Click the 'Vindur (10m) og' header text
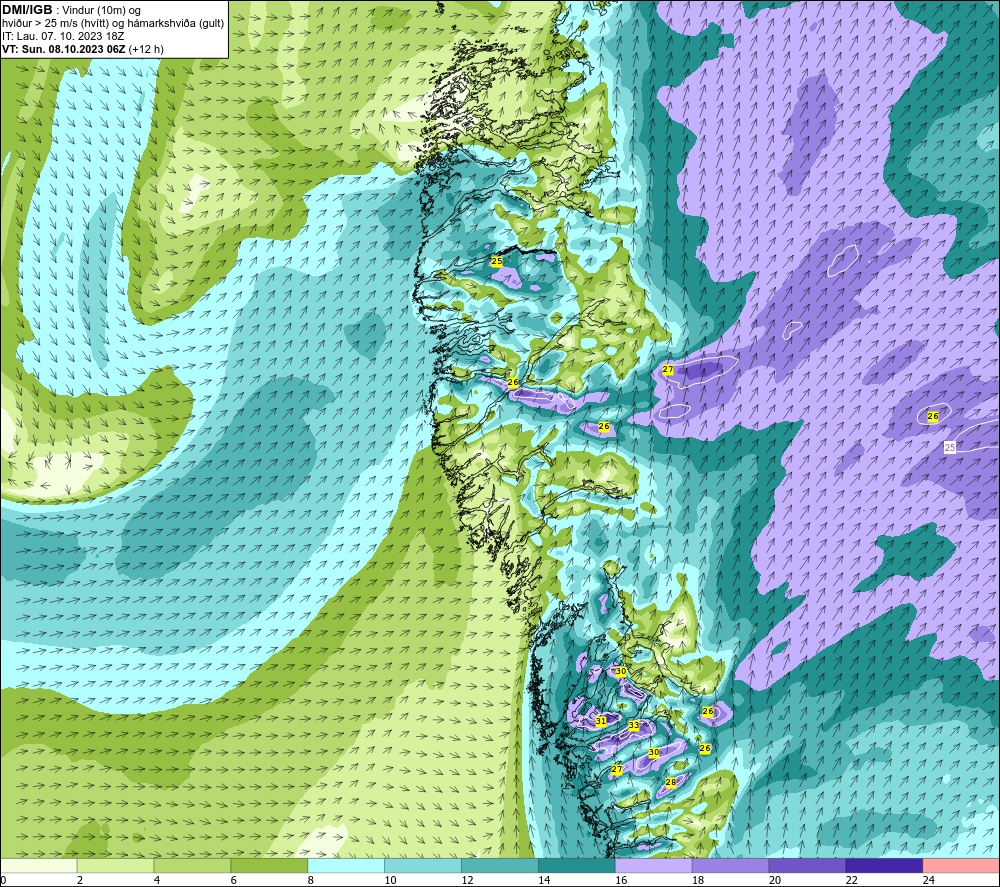The width and height of the screenshot is (1000, 887). 101,10
